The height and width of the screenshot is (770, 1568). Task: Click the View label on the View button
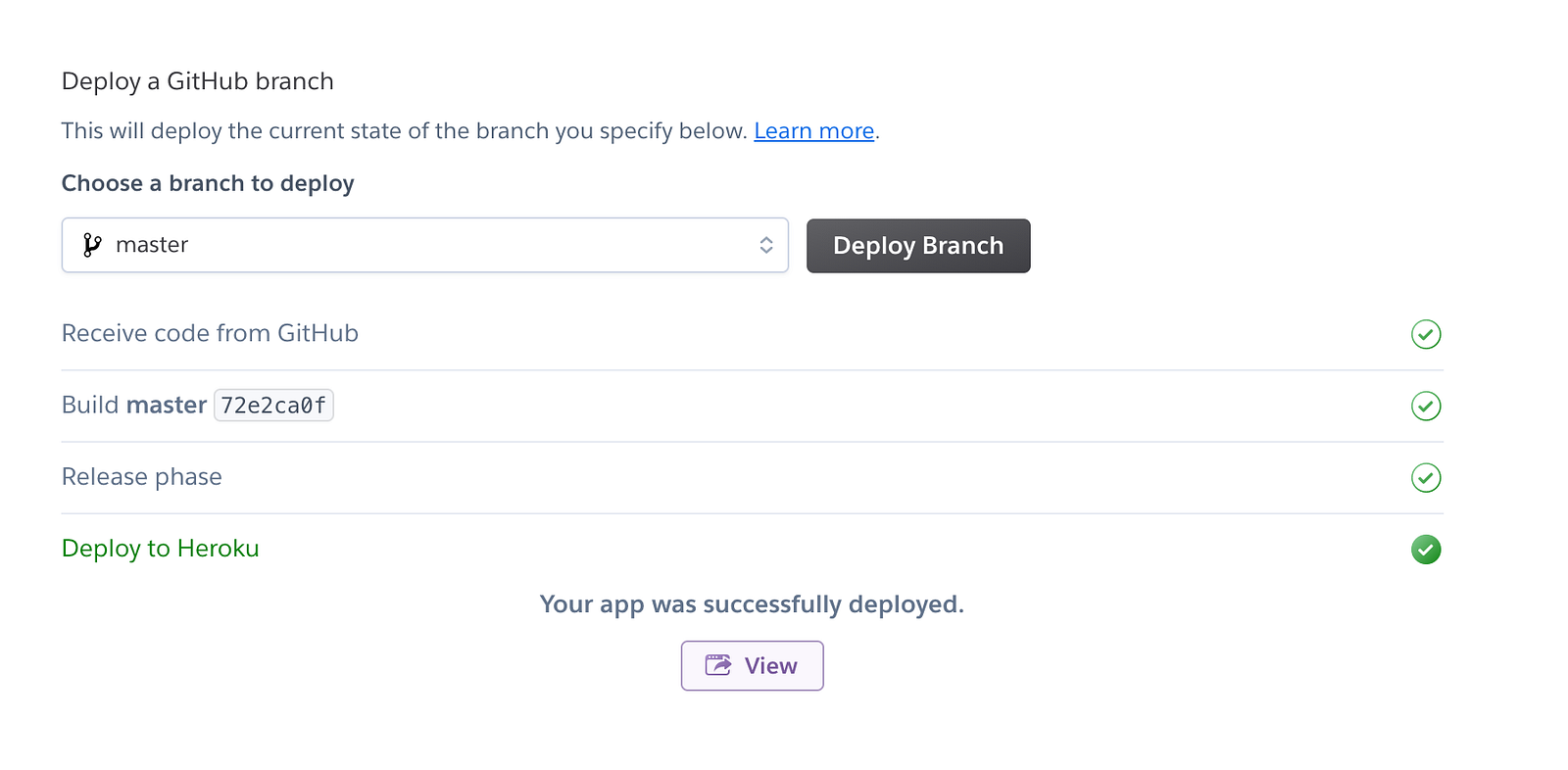pos(771,666)
